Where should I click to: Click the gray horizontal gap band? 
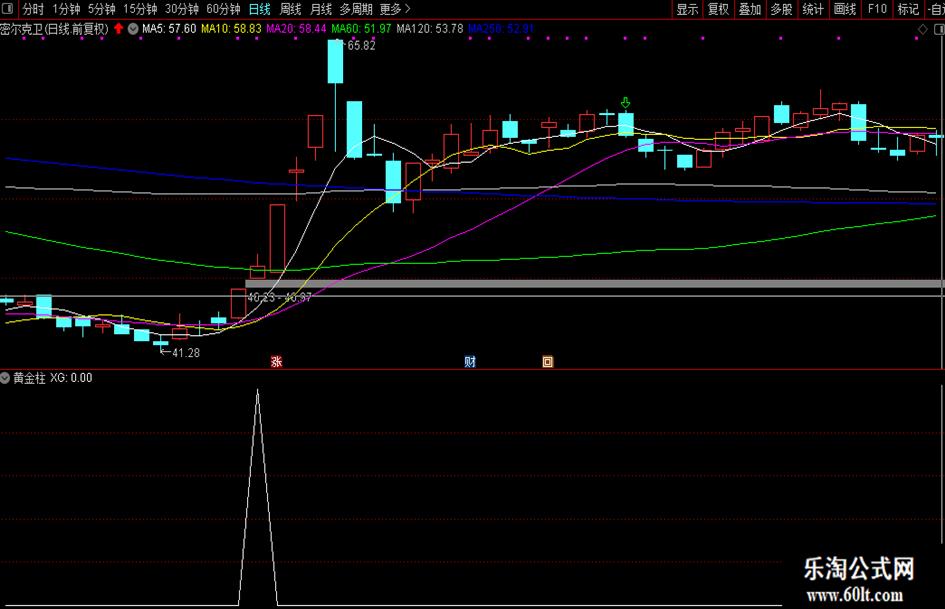[x=594, y=283]
